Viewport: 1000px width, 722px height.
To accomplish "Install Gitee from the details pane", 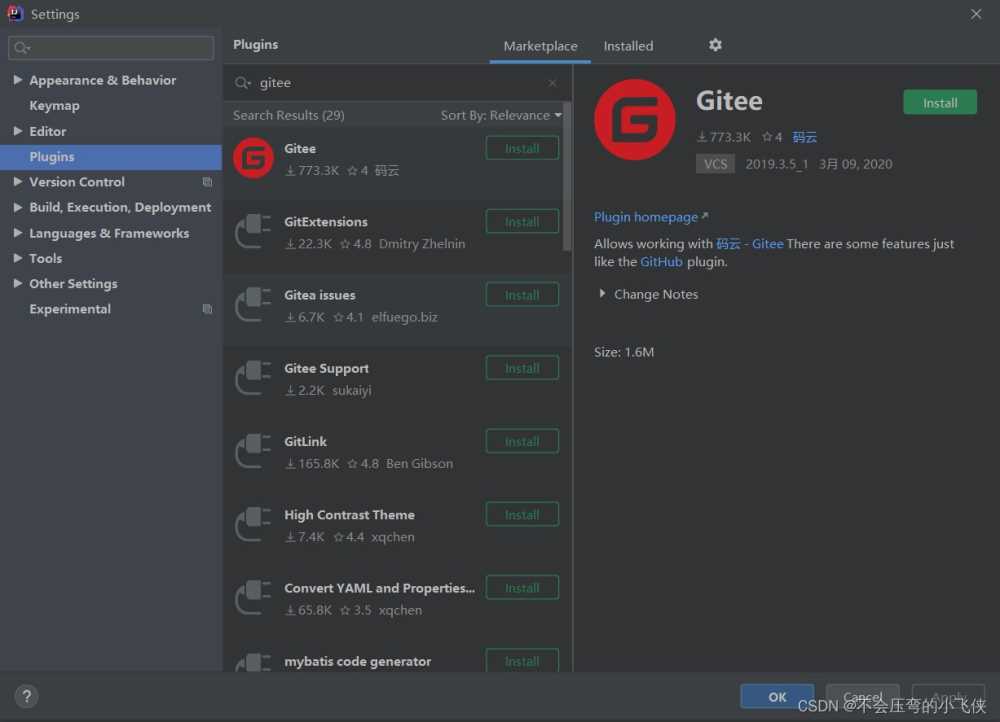I will [939, 103].
